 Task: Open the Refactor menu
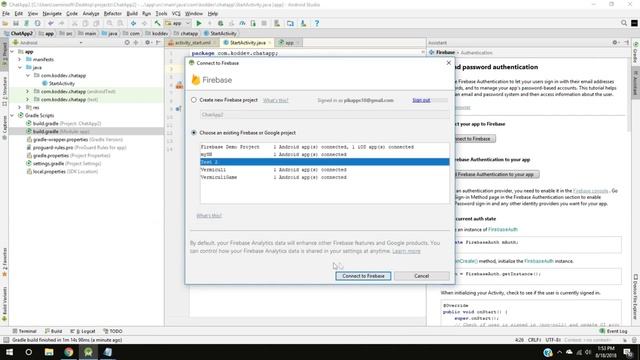point(113,13)
